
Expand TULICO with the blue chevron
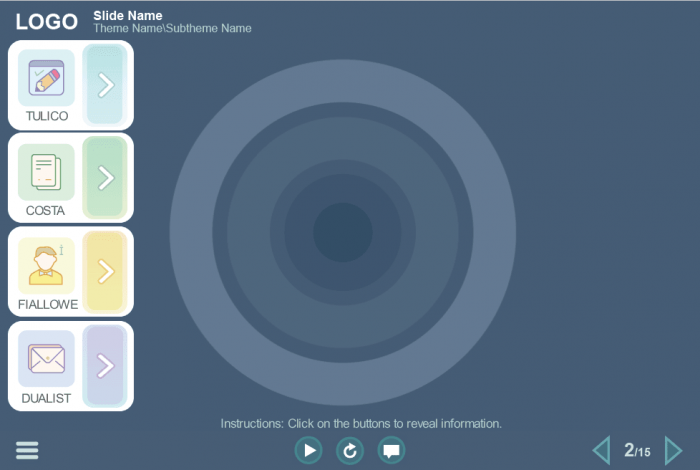pos(105,85)
